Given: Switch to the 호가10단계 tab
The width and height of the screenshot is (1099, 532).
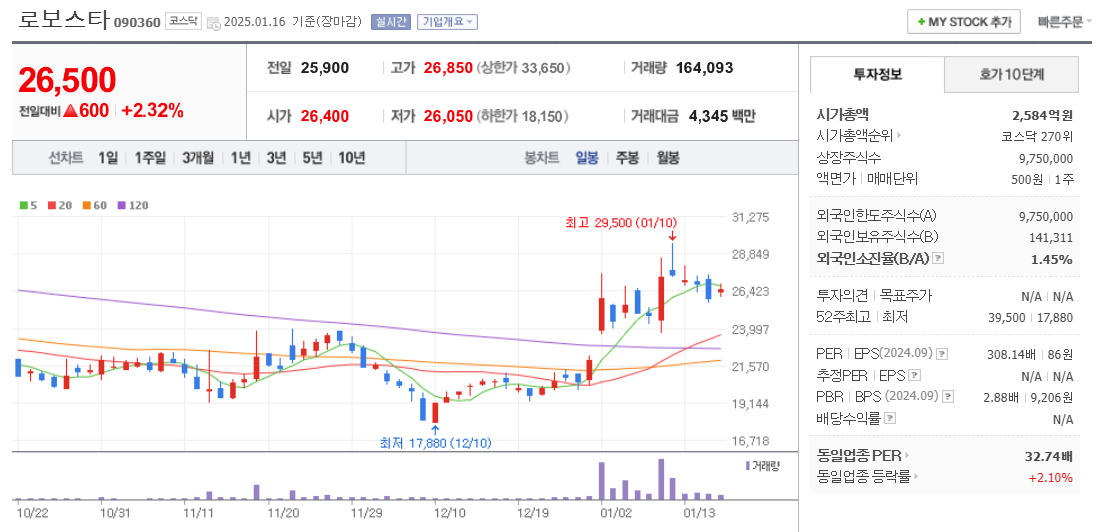Looking at the screenshot, I should click(1011, 74).
